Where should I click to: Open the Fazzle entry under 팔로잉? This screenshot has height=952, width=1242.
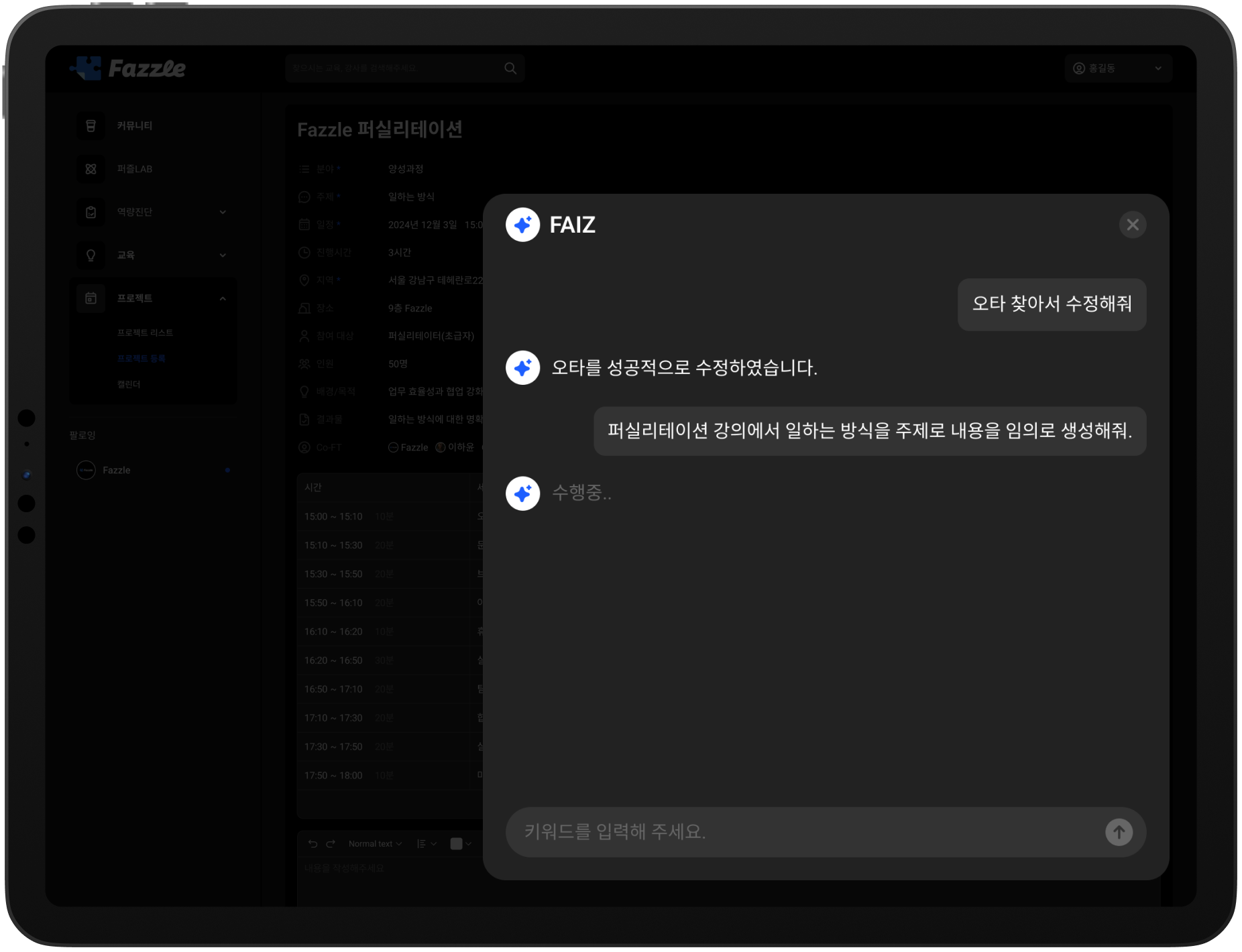click(x=153, y=471)
